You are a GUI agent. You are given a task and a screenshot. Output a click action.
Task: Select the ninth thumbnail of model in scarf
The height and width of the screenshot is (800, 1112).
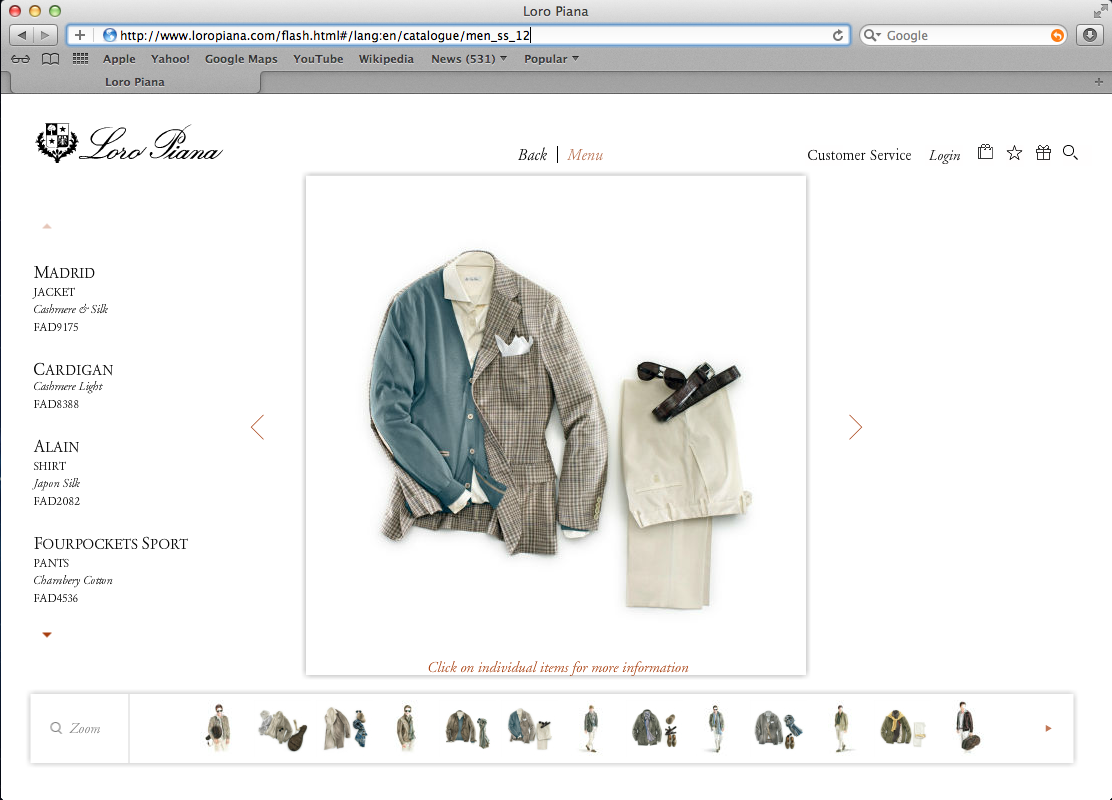pyautogui.click(x=716, y=728)
